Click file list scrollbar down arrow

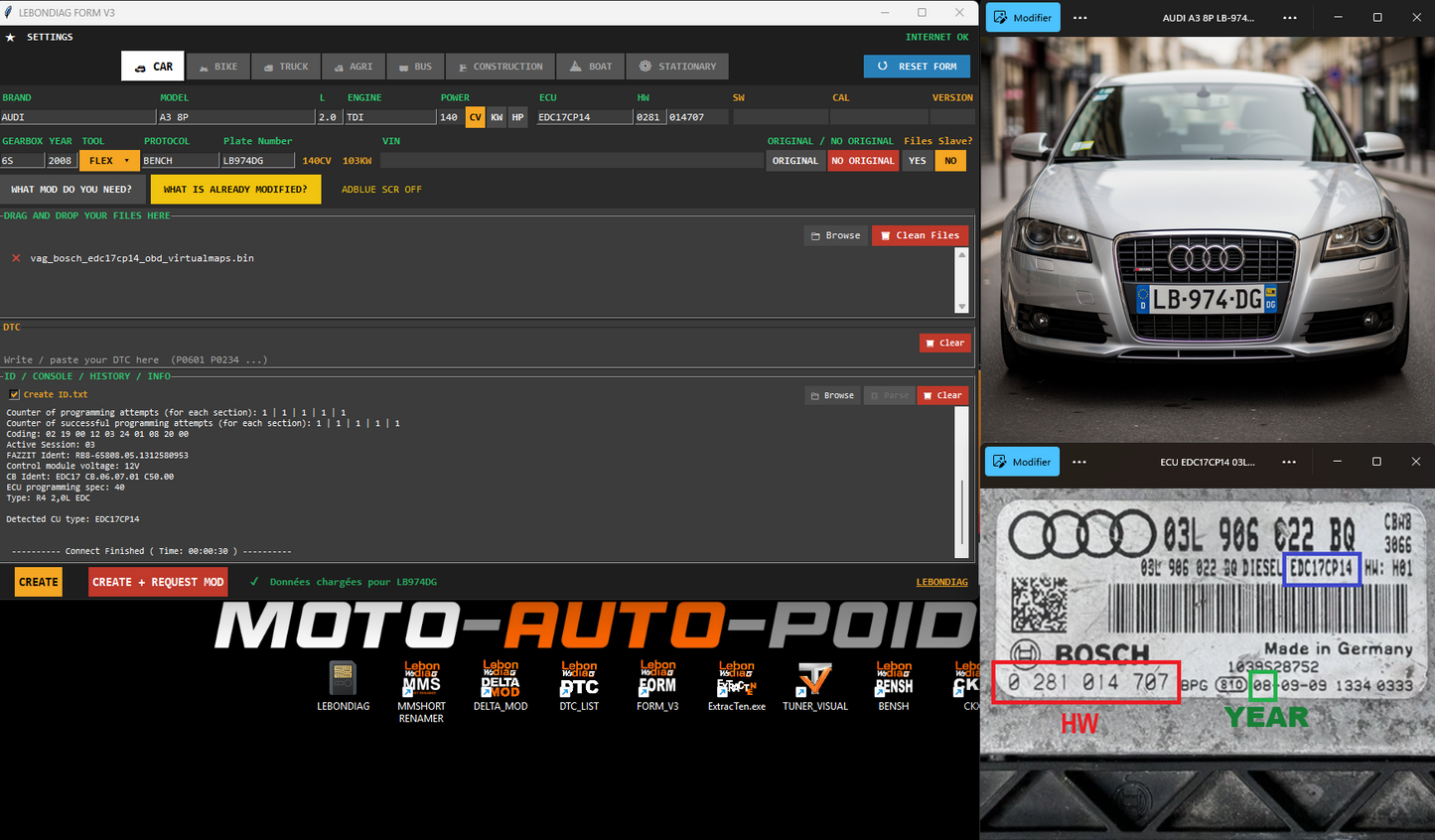pos(961,307)
